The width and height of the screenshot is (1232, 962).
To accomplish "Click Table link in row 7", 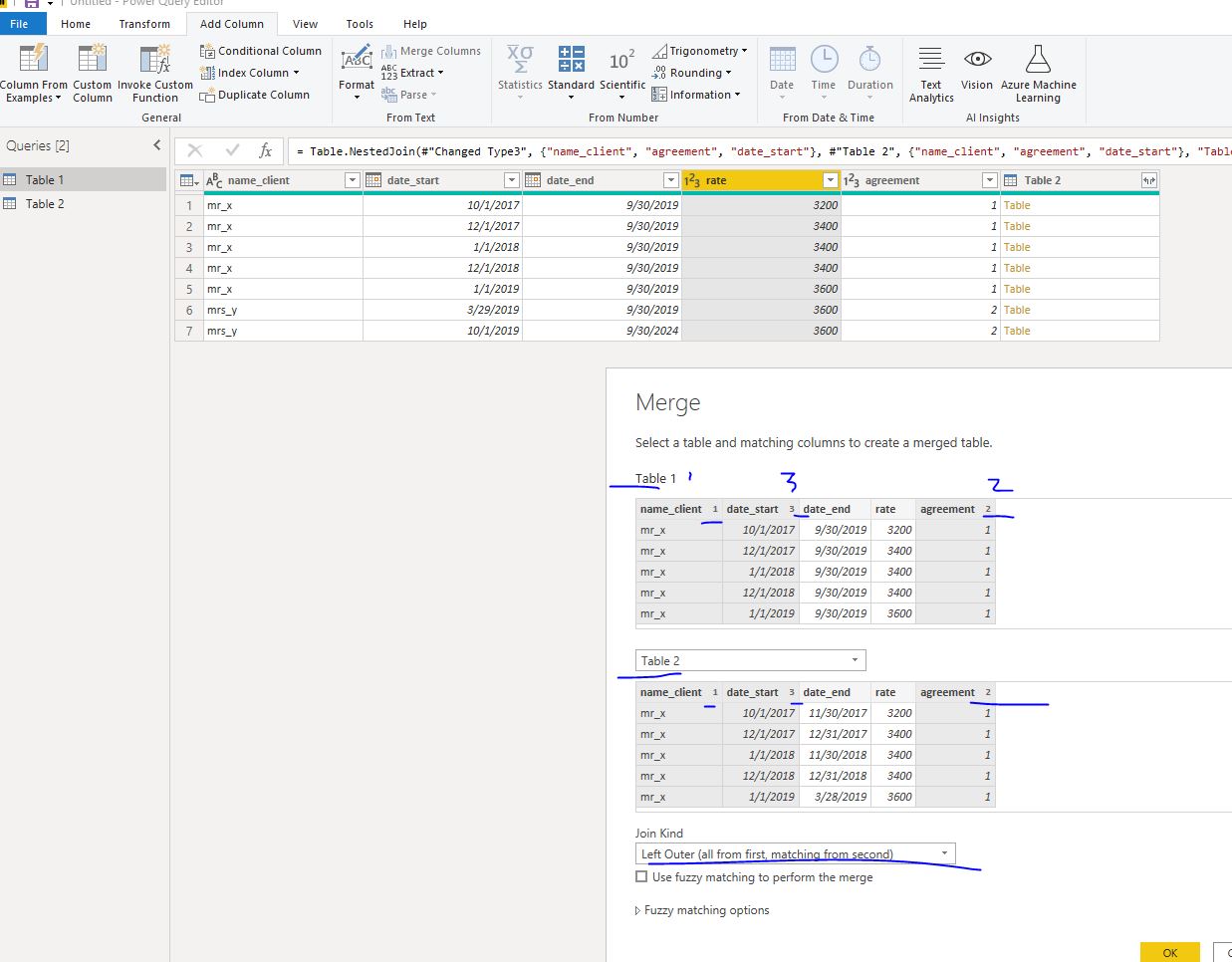I will coord(1017,331).
